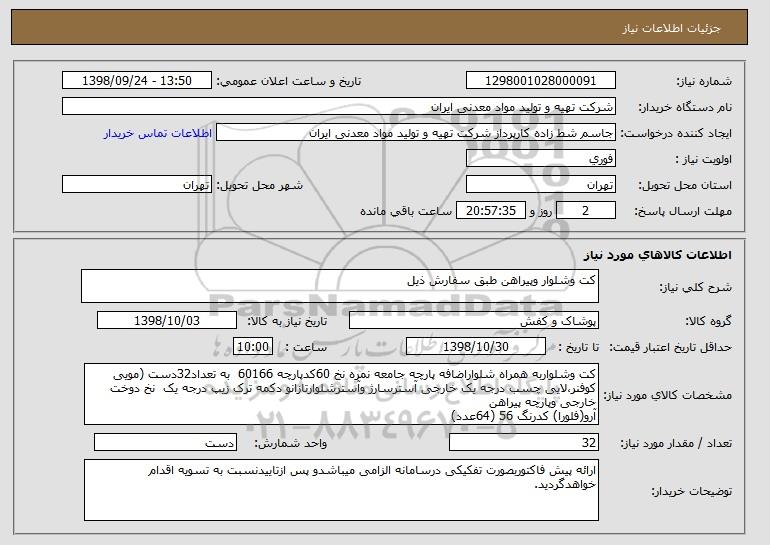Click the priority field فوری
This screenshot has width=770, height=545.
pyautogui.click(x=541, y=159)
